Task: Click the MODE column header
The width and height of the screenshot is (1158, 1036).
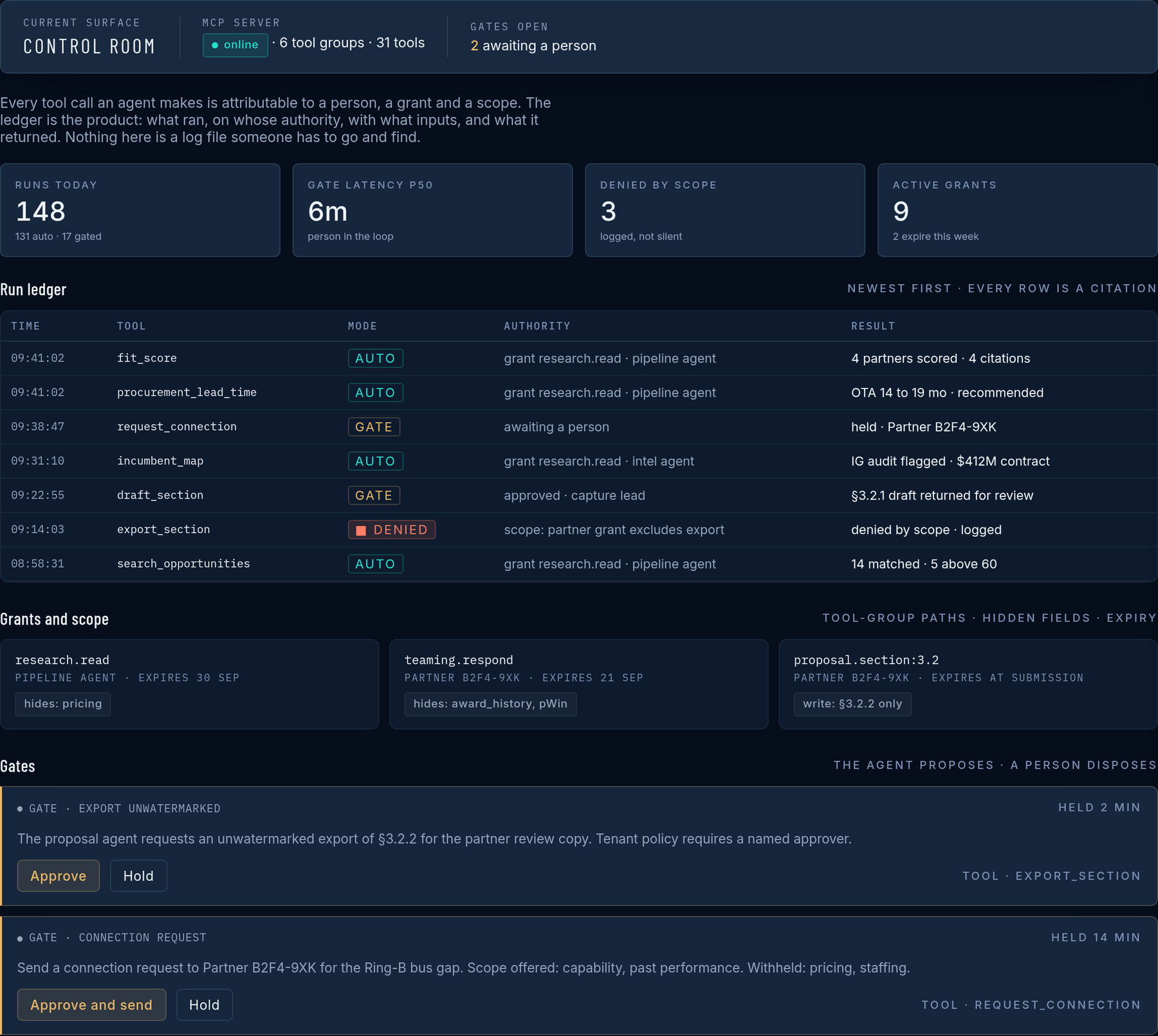Action: pos(363,326)
